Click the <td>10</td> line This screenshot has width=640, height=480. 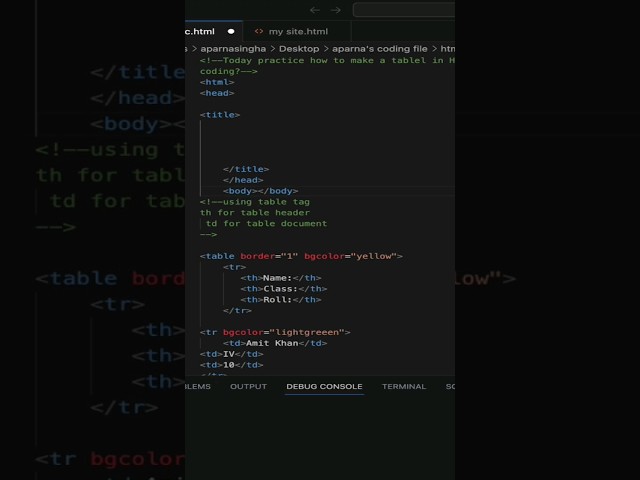[x=231, y=365]
